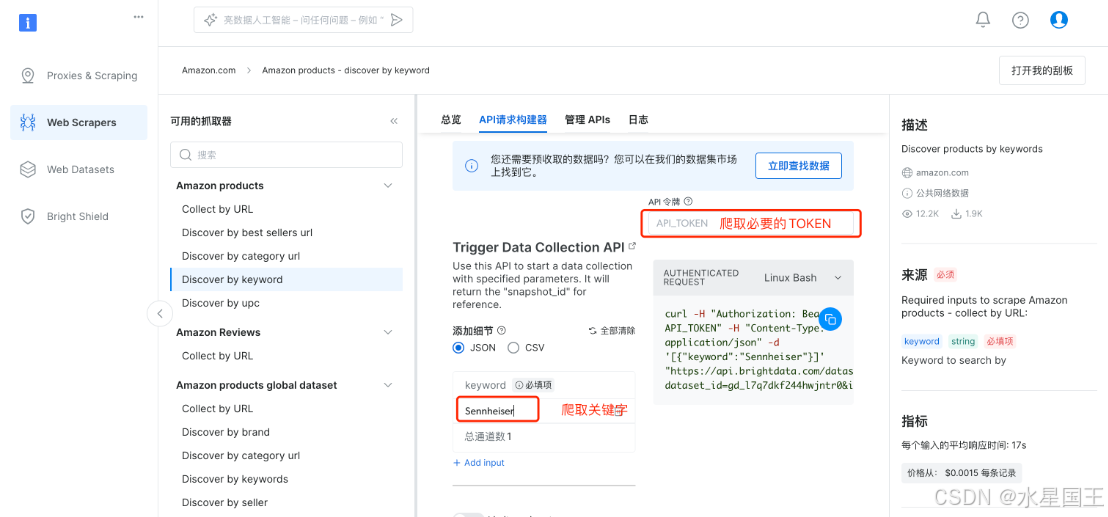Screen dimensions: 1108x517
Task: Select Discover by keyword scraper
Action: coord(286,279)
